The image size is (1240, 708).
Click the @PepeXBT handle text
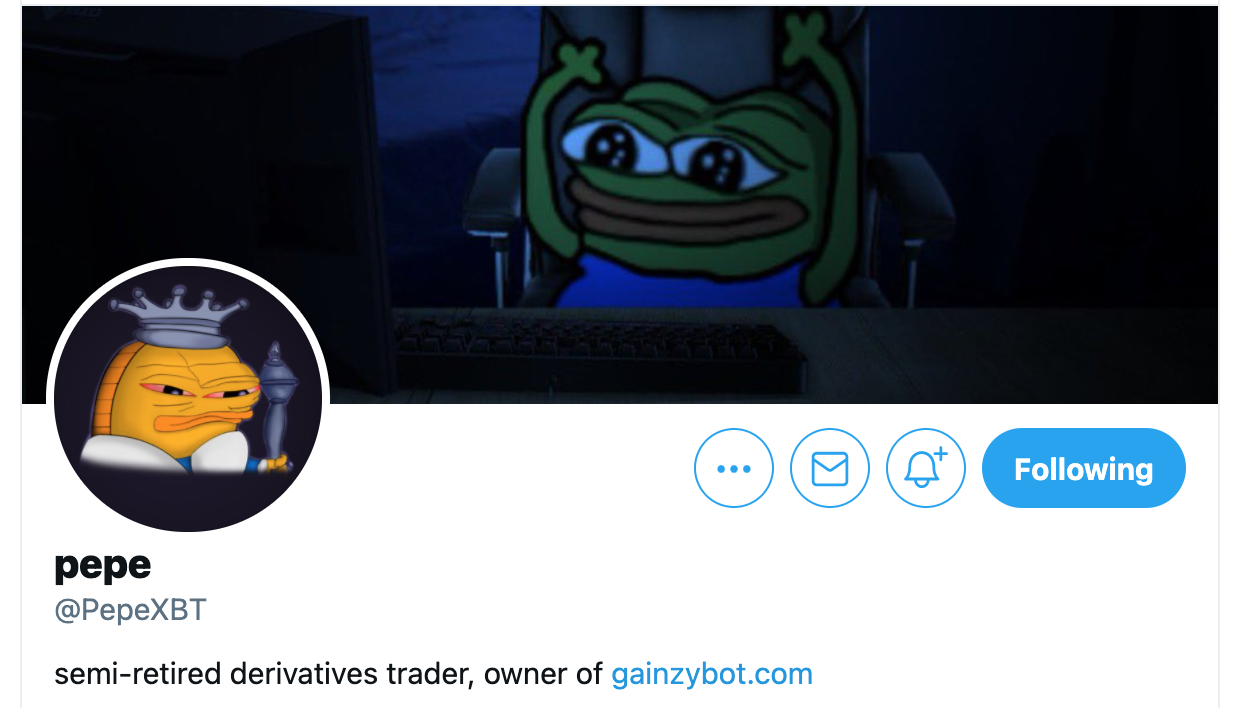tap(130, 610)
